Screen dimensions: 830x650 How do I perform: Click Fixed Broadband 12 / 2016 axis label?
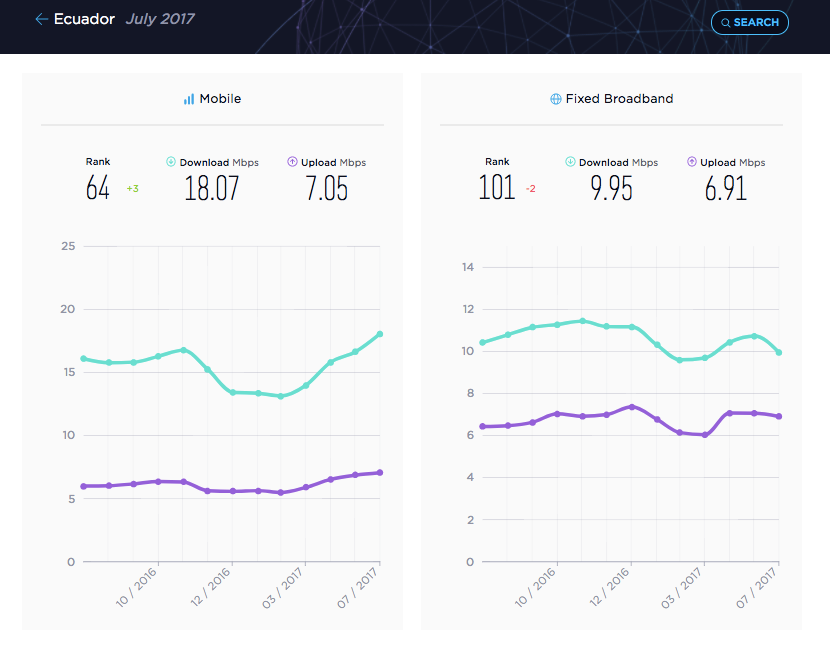(609, 586)
